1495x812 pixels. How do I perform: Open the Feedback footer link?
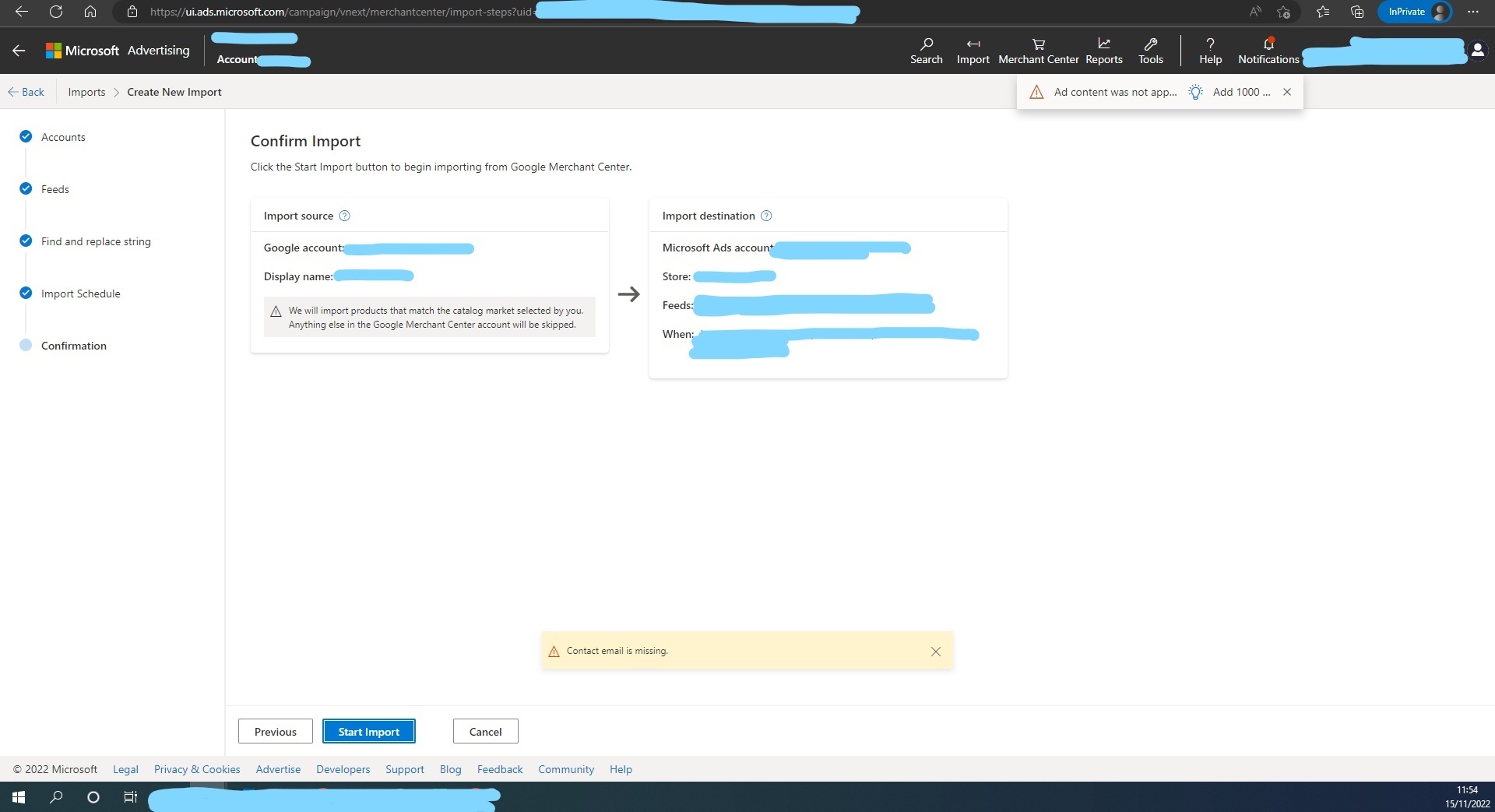[500, 769]
